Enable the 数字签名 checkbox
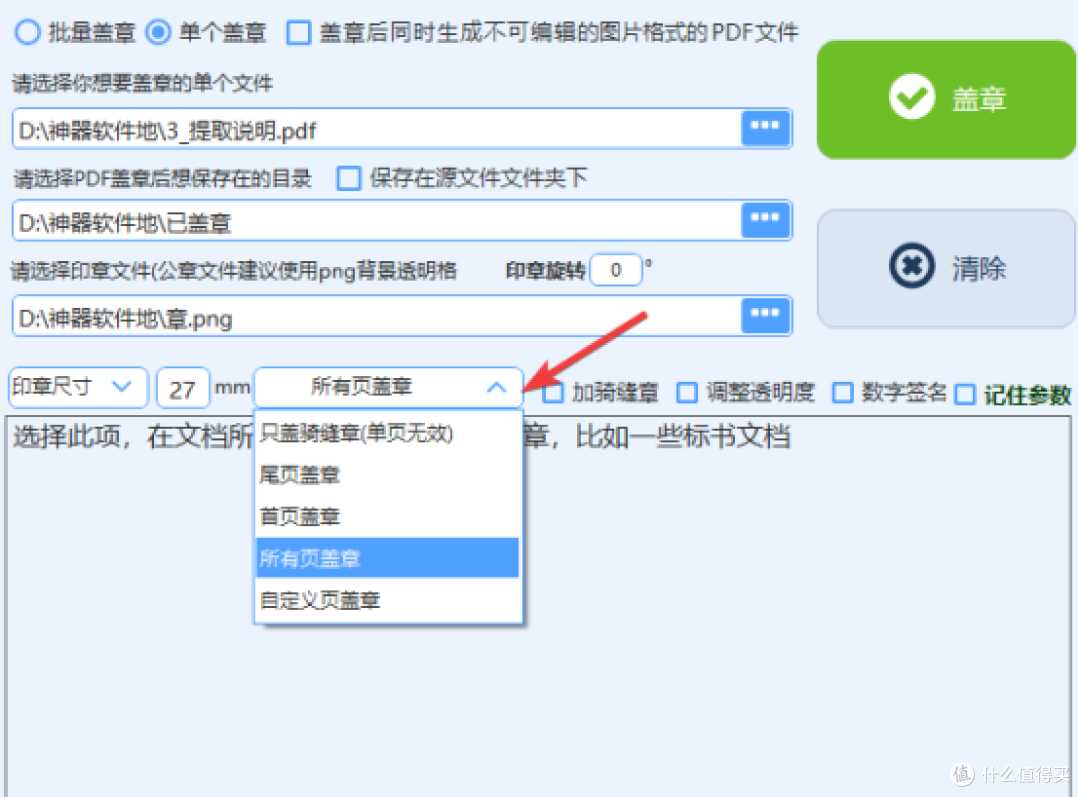Screen dimensions: 1080x797 pyautogui.click(x=842, y=393)
